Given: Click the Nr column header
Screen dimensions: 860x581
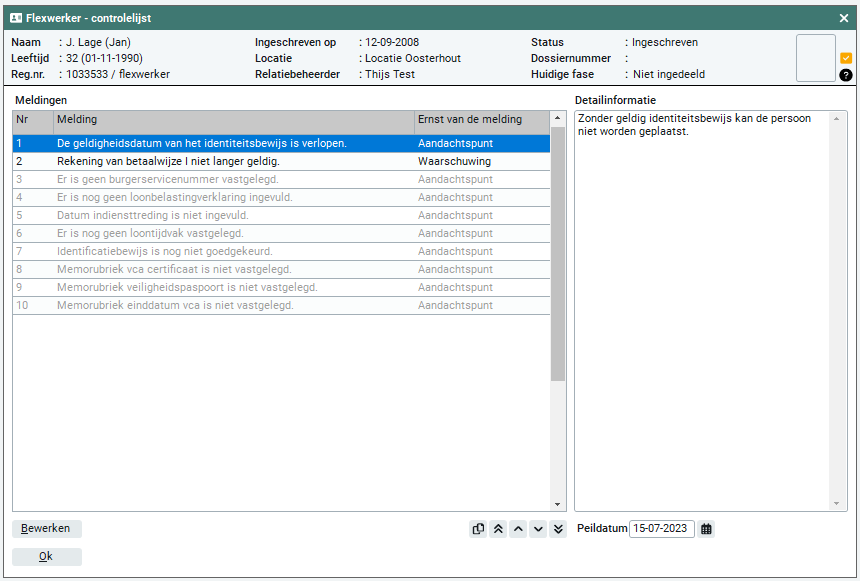Looking at the screenshot, I should 32,120.
